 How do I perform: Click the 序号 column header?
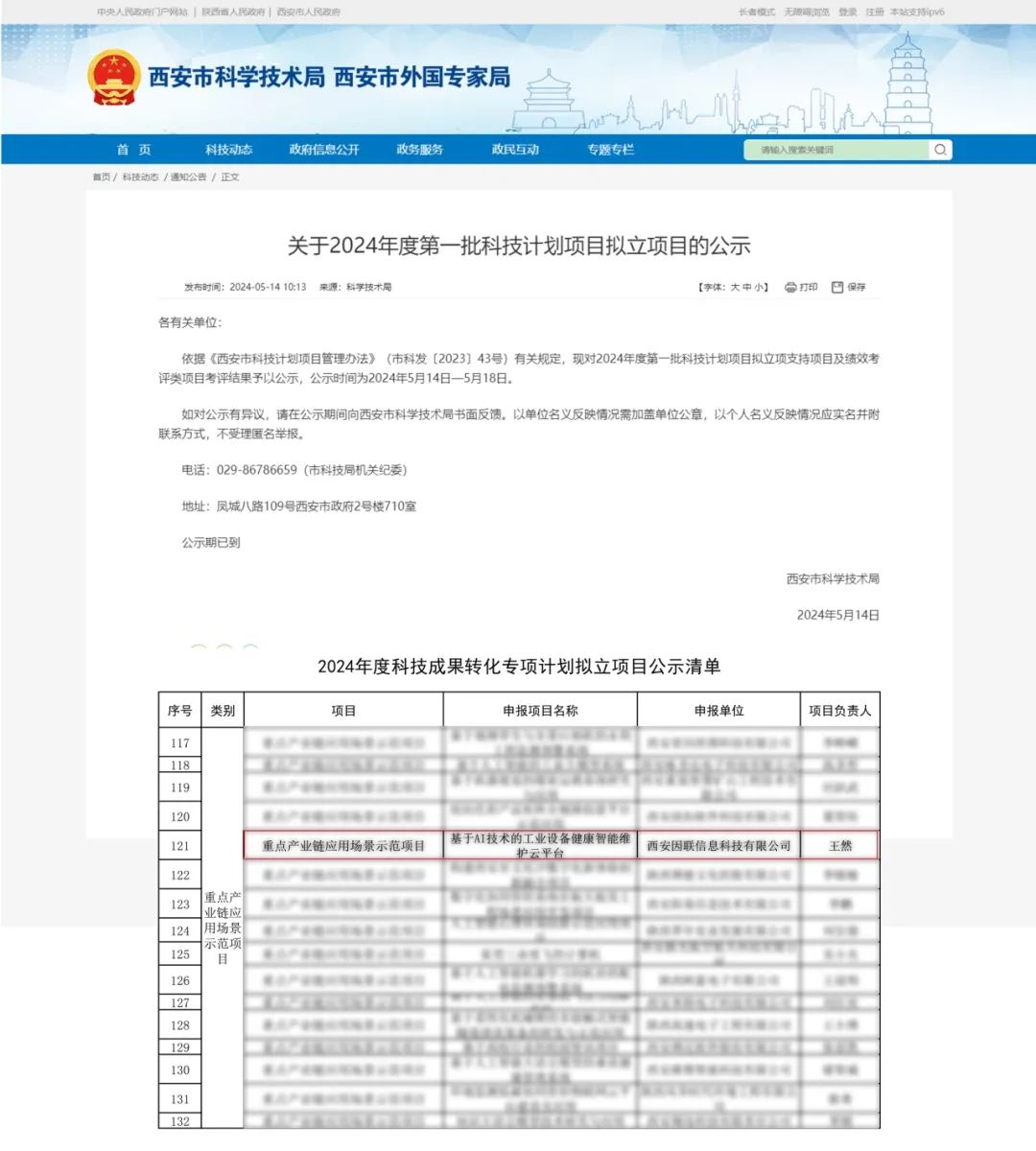pos(180,711)
